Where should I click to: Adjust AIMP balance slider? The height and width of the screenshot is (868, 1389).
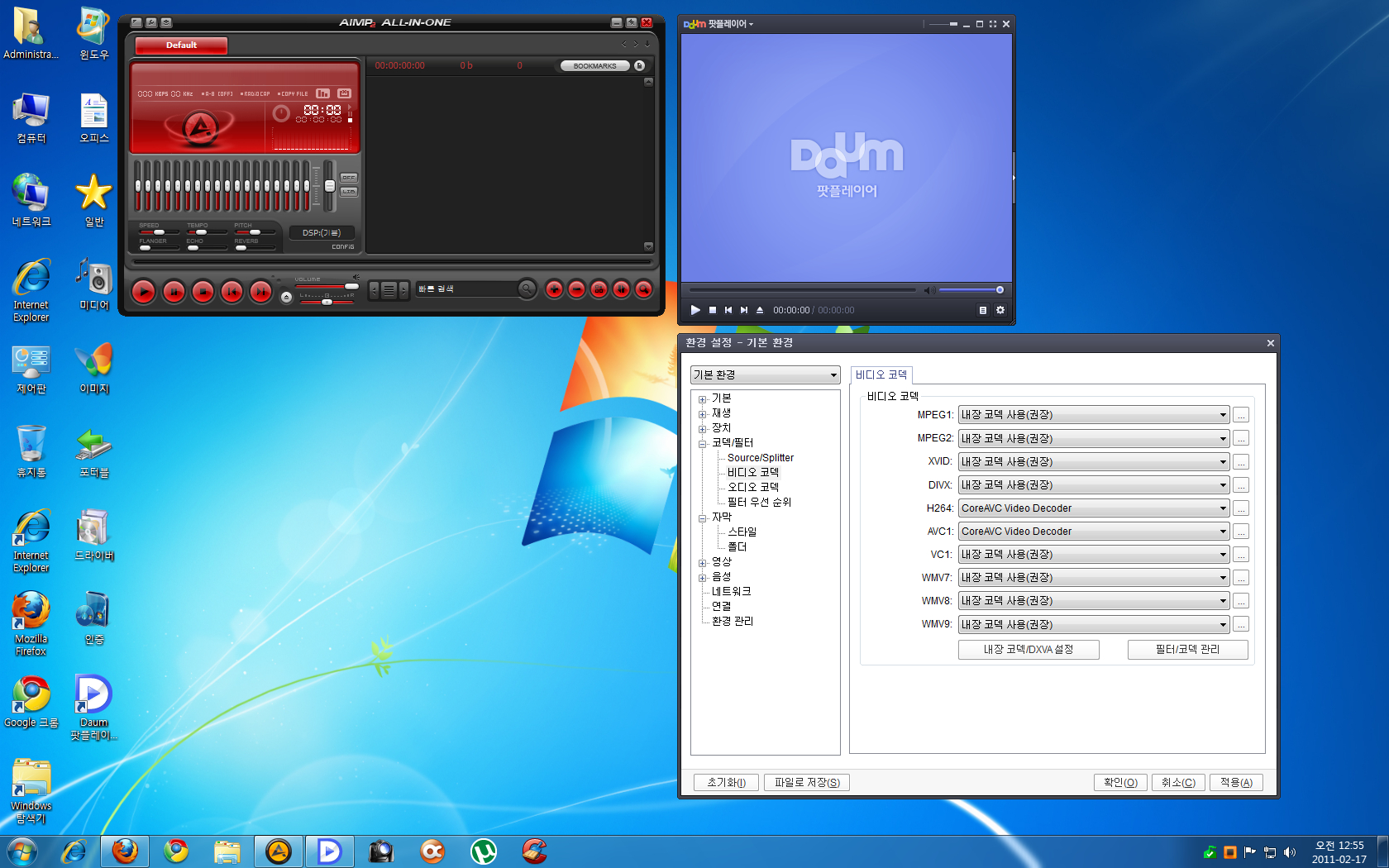point(327,302)
